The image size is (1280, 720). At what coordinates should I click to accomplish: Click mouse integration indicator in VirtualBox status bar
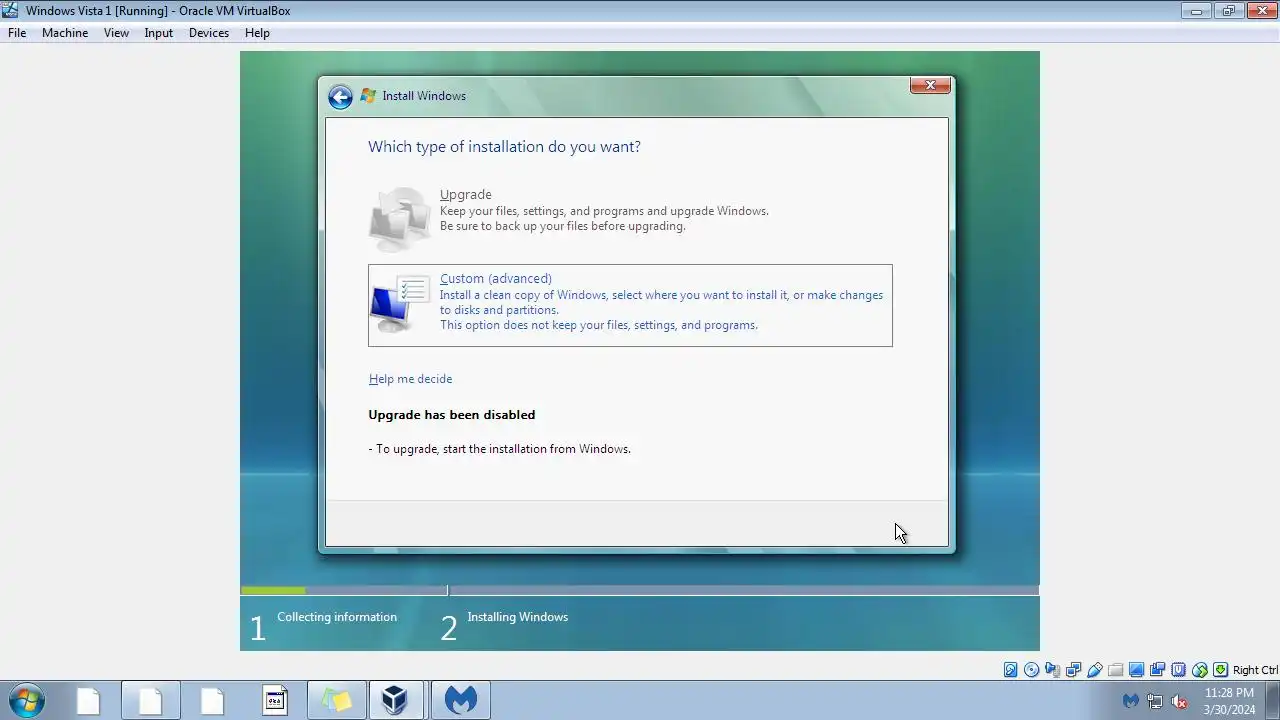click(x=1200, y=670)
